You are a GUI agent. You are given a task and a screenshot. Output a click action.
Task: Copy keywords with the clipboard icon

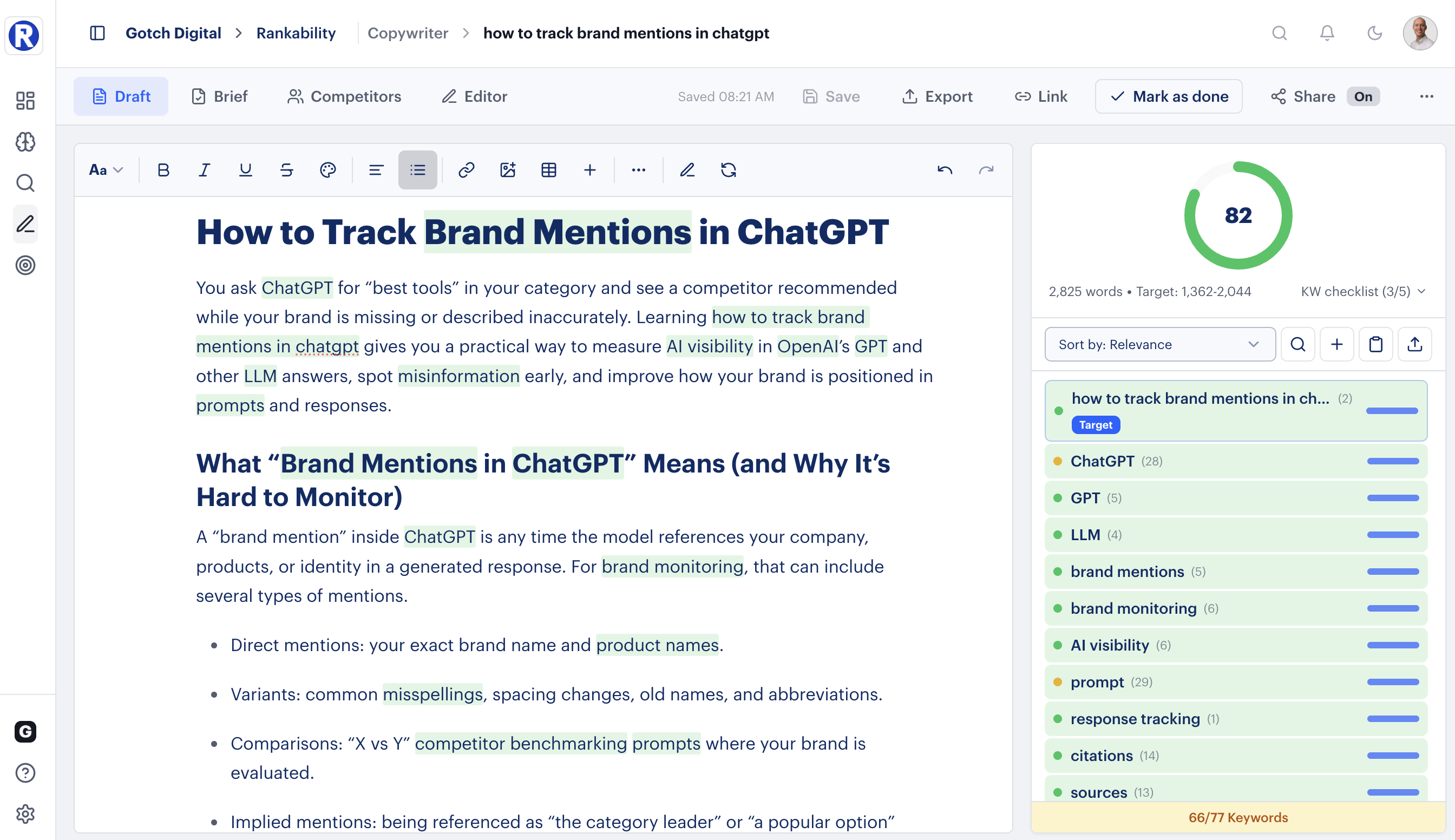[x=1376, y=344]
